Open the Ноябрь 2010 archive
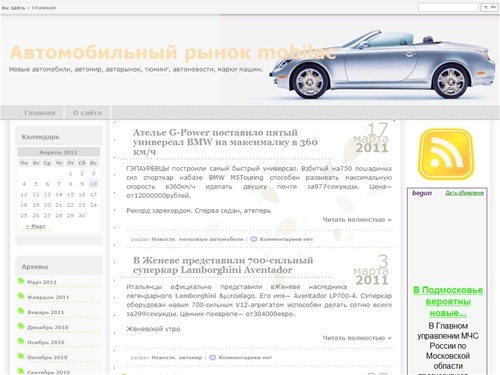This screenshot has width=500, height=375. pos(46,342)
